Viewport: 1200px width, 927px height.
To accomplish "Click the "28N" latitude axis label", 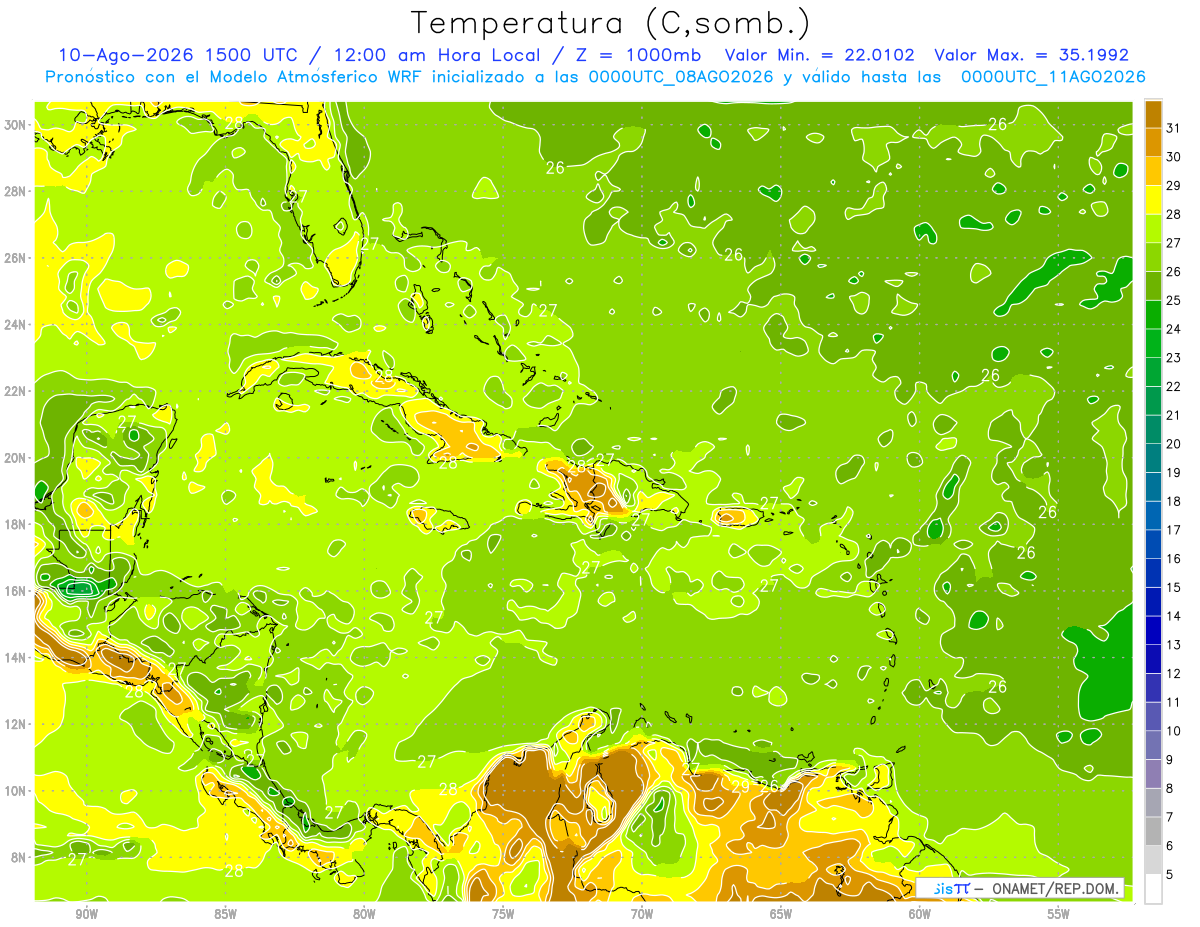I will click(x=16, y=191).
